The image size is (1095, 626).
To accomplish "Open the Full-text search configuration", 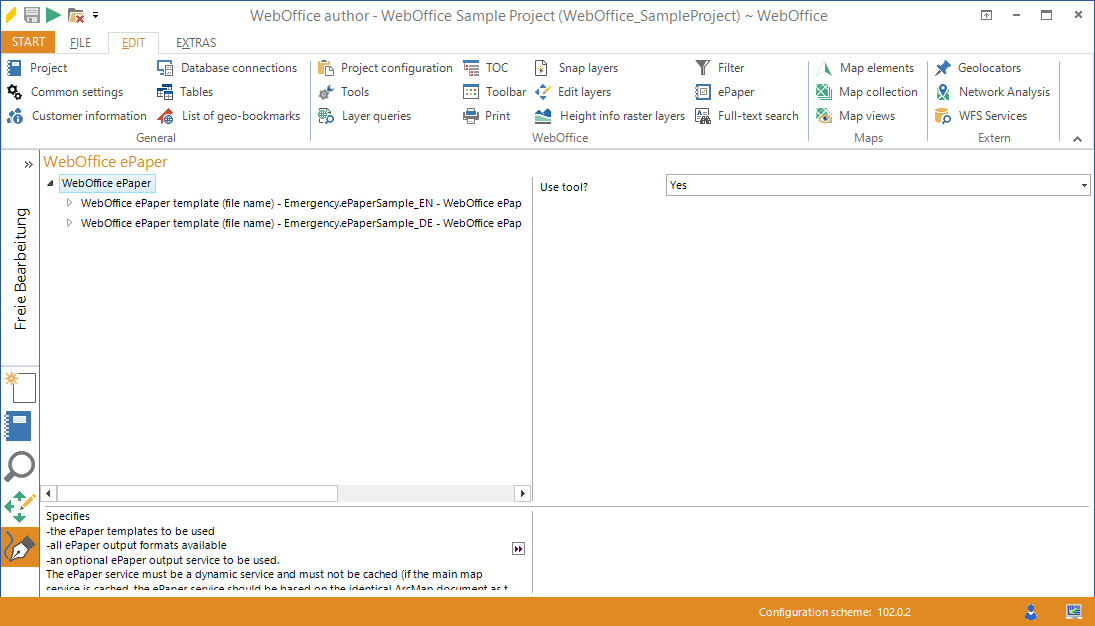I will (747, 115).
